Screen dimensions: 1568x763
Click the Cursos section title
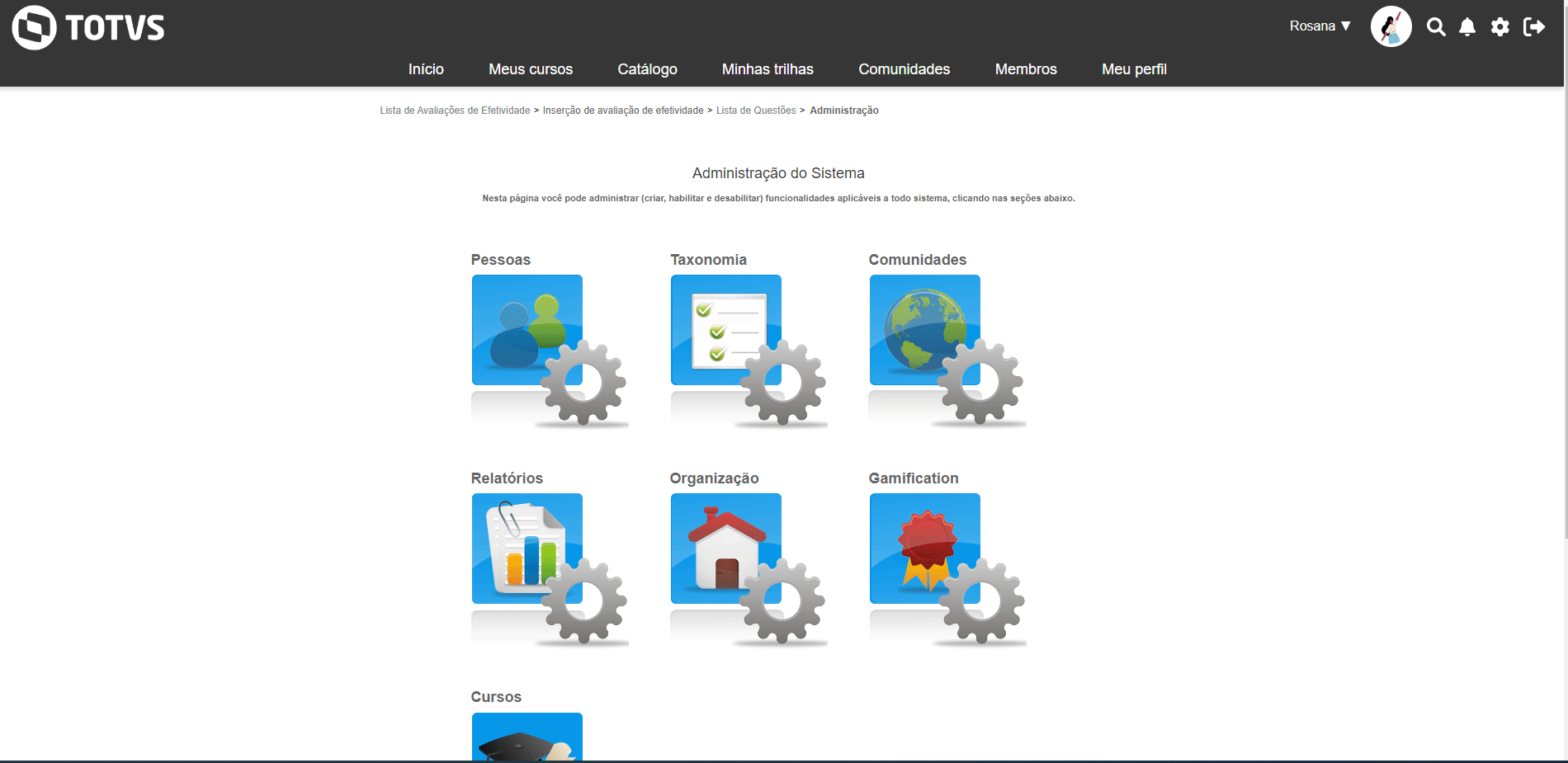[496, 697]
